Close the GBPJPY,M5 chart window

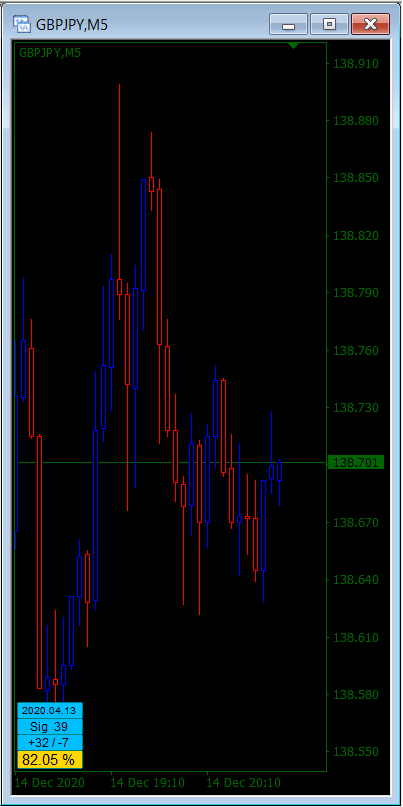pyautogui.click(x=370, y=24)
